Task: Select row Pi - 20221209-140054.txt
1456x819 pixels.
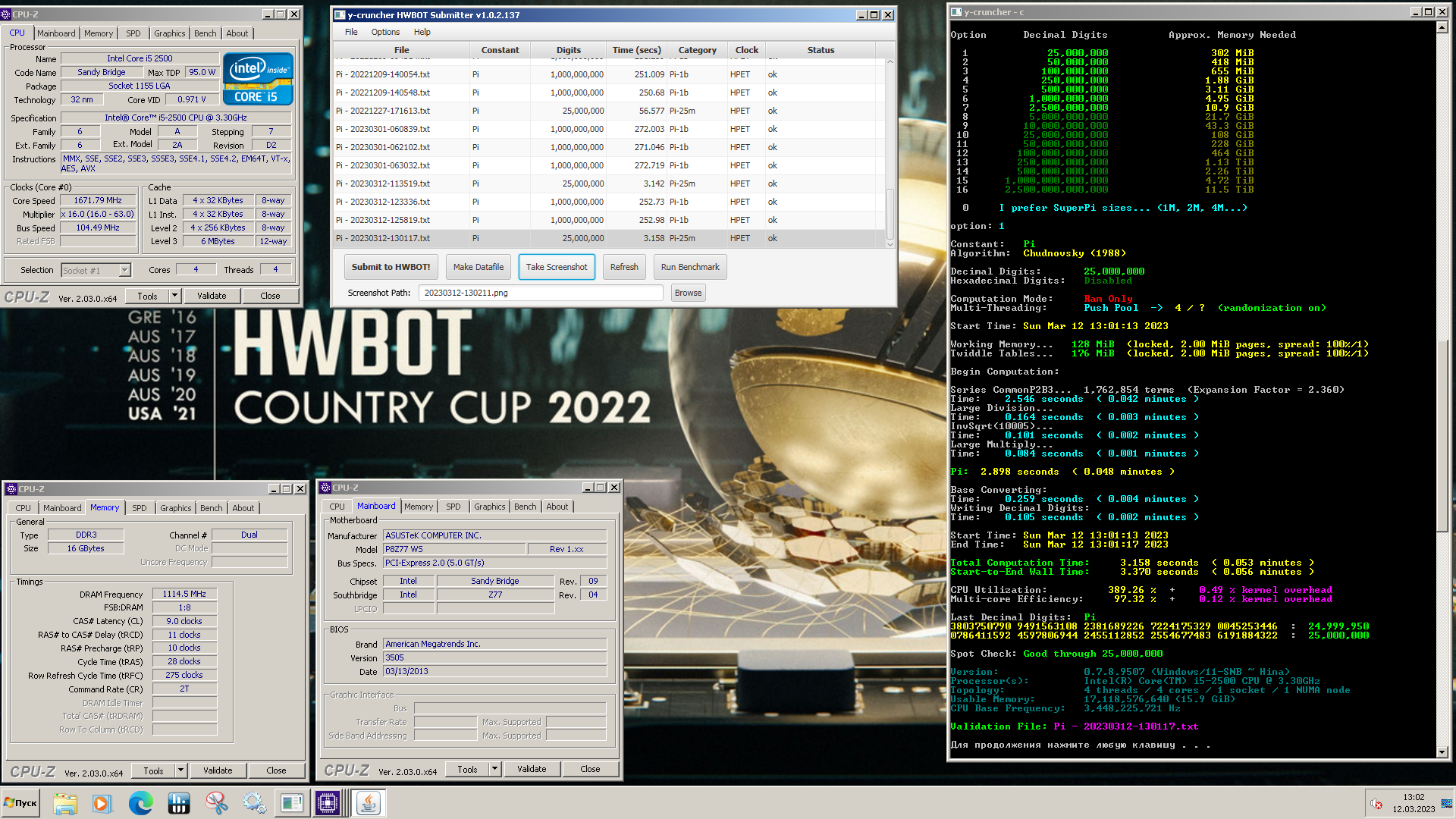Action: coord(609,74)
